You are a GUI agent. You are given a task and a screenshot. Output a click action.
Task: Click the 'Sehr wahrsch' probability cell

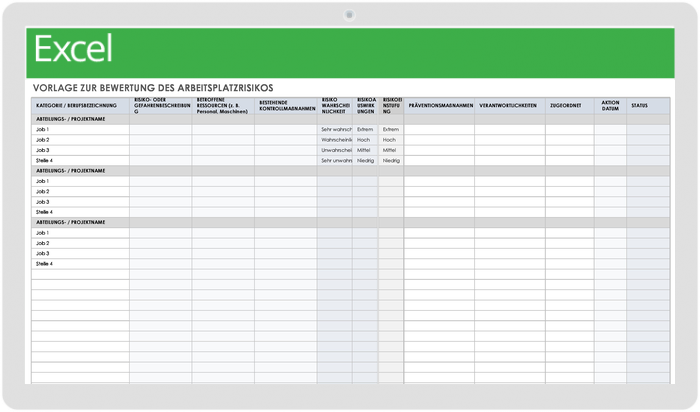pyautogui.click(x=335, y=129)
